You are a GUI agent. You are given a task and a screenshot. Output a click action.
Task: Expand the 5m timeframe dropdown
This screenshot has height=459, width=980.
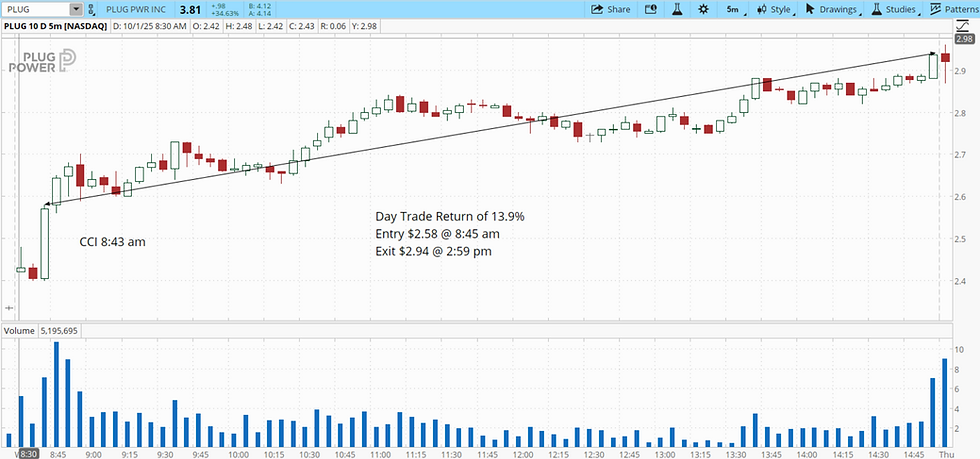[x=735, y=9]
